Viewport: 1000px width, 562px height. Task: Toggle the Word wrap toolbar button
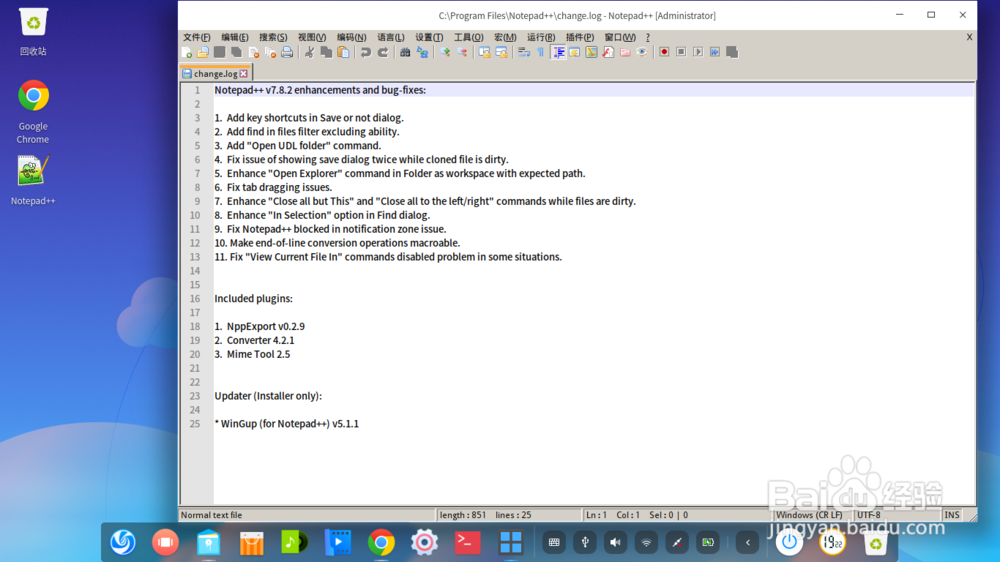(524, 52)
